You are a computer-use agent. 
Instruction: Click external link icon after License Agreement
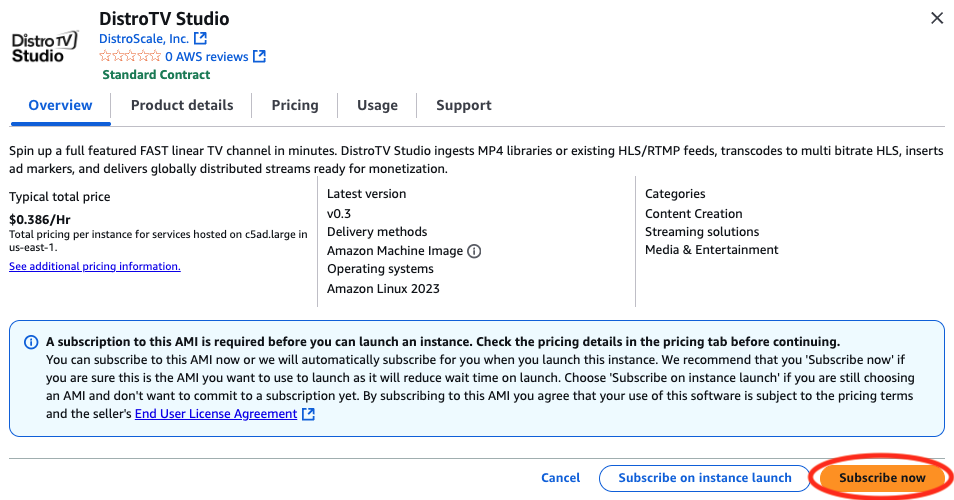(x=309, y=414)
